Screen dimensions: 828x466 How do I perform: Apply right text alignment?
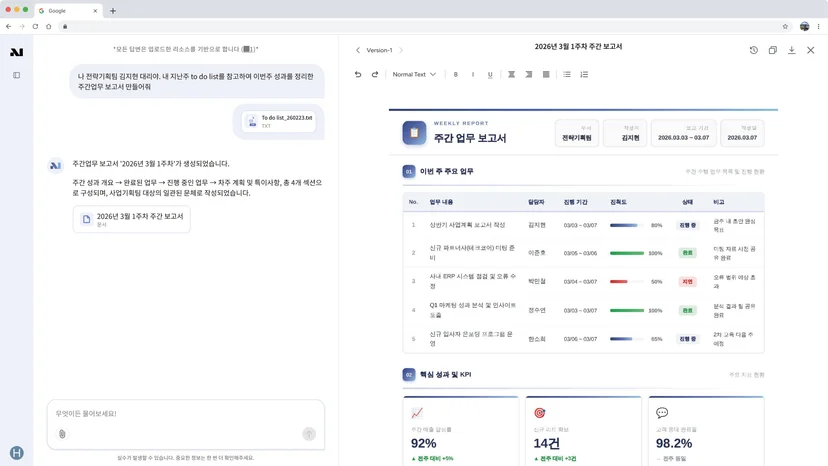click(x=529, y=74)
